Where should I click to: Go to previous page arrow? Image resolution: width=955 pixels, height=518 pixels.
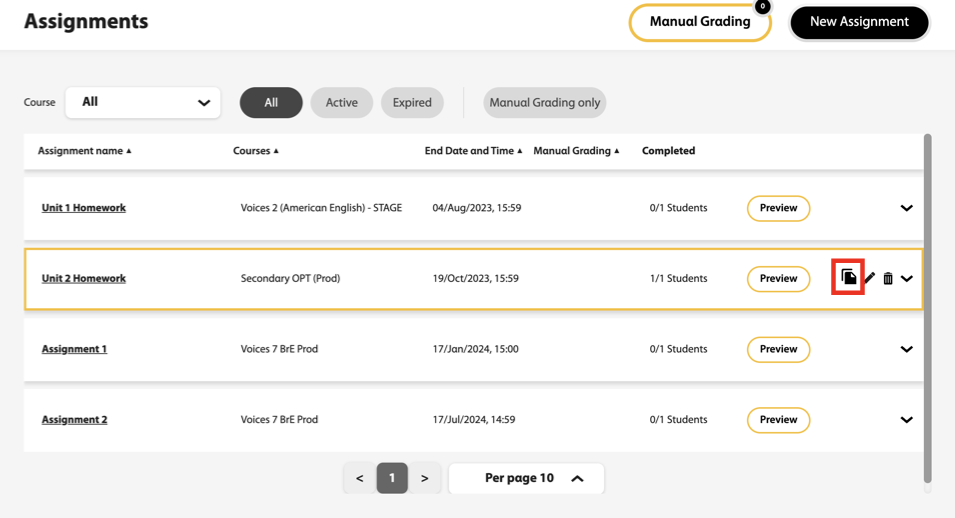tap(360, 478)
